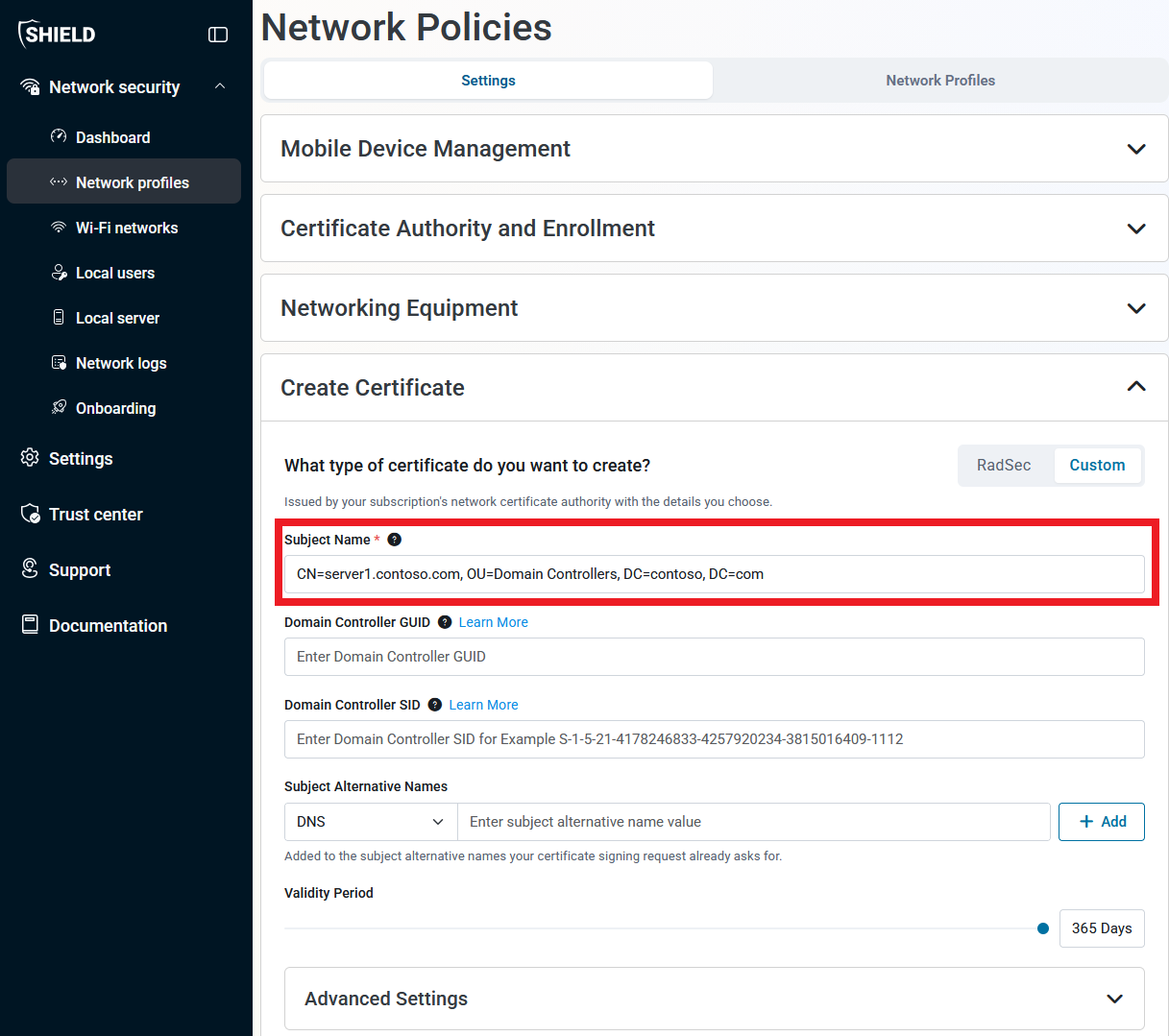This screenshot has height=1036, width=1169.
Task: Open Network logs in the sidebar
Action: (124, 363)
